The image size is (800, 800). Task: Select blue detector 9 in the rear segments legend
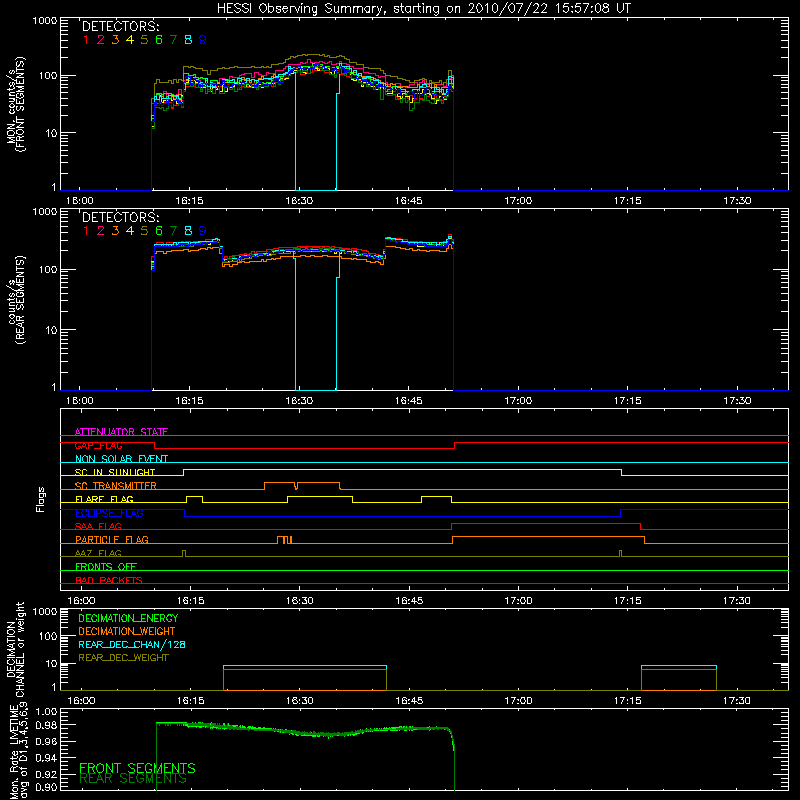[x=203, y=231]
